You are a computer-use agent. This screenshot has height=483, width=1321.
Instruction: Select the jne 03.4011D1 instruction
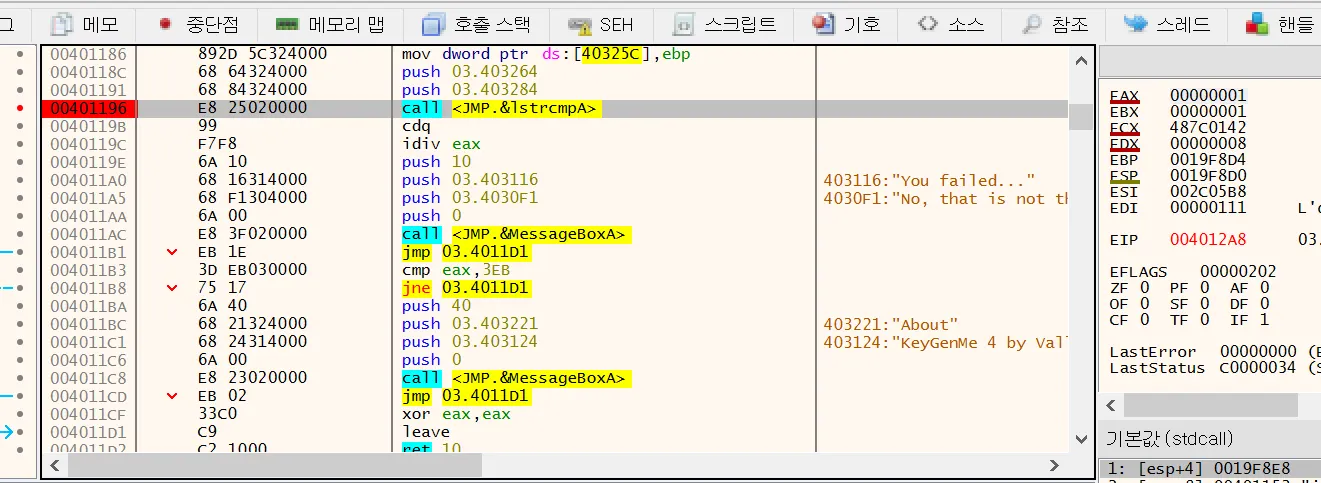coord(466,288)
